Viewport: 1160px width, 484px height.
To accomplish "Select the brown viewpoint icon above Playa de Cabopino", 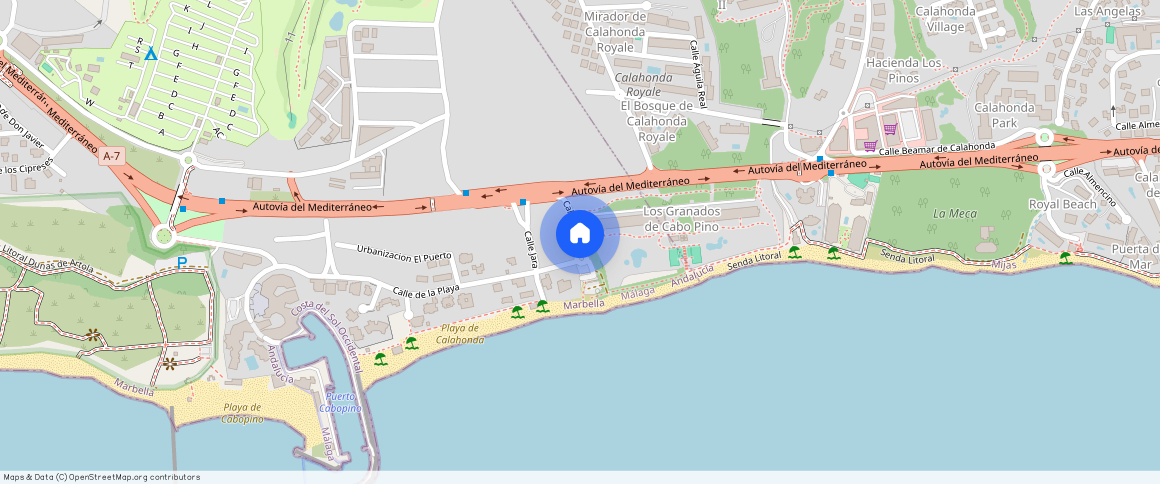I will point(169,363).
